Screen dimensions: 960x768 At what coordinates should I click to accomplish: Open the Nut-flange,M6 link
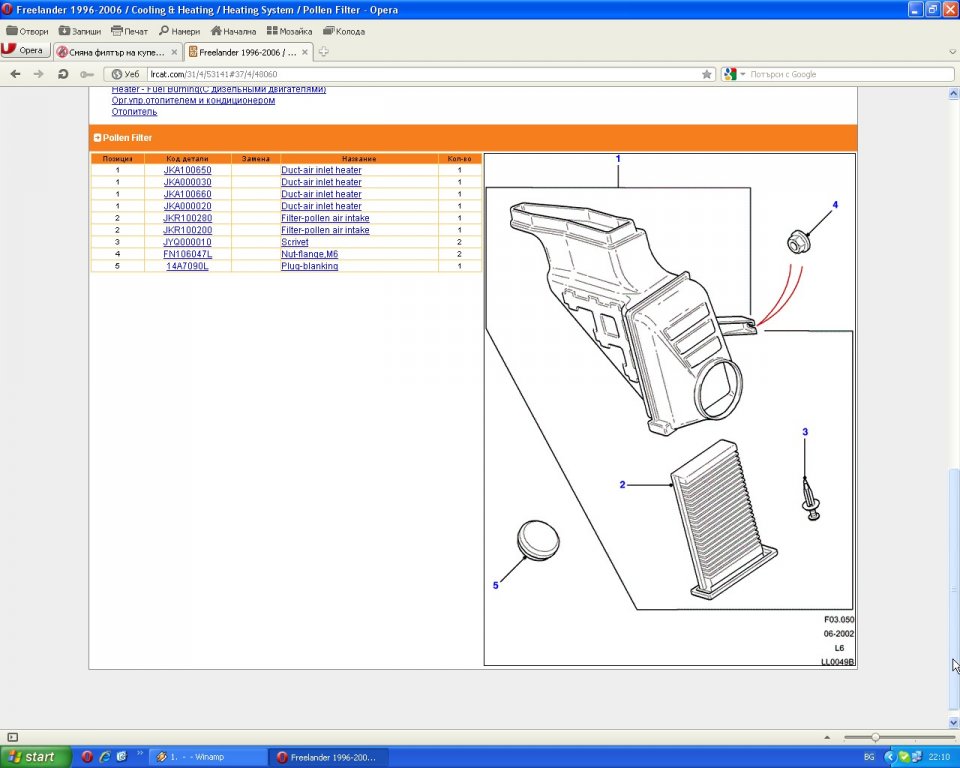pos(309,254)
